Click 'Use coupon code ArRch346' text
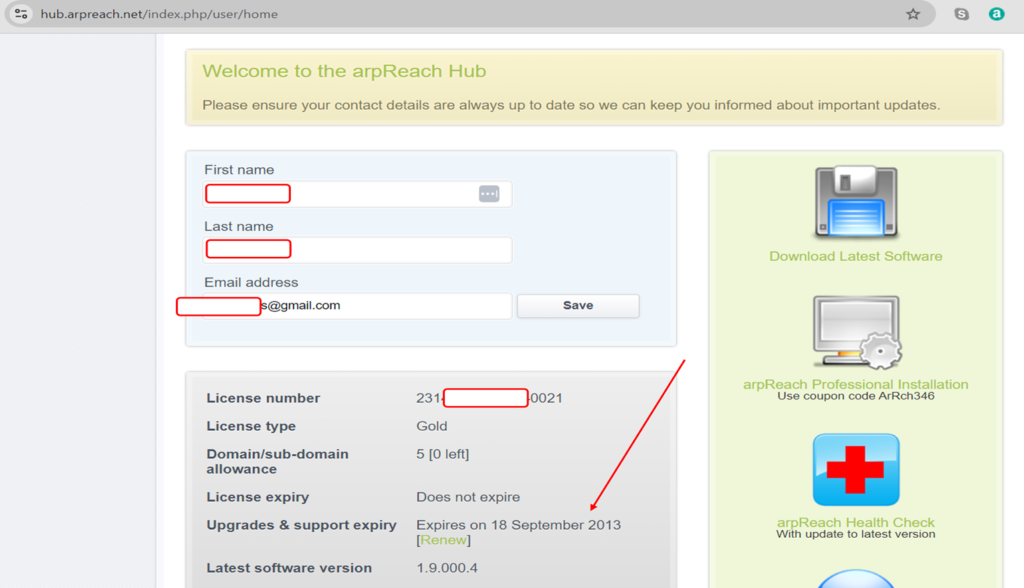 [x=856, y=396]
